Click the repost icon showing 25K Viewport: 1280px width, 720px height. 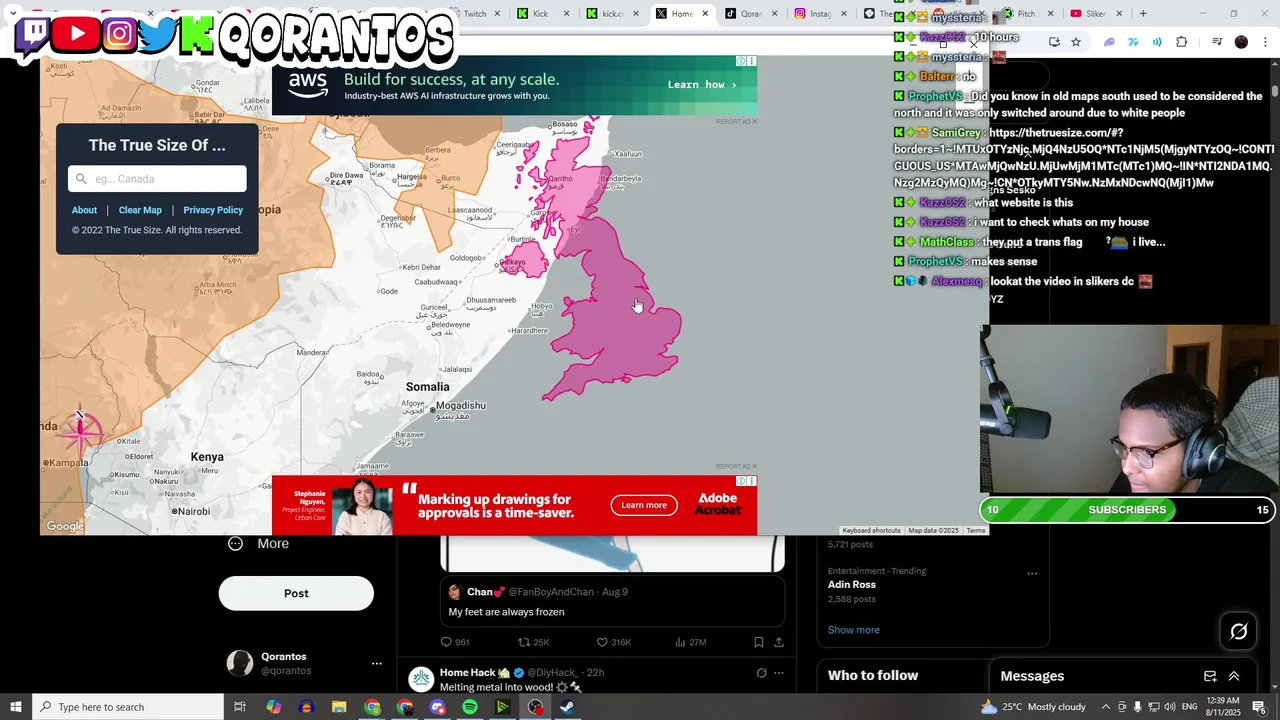524,642
